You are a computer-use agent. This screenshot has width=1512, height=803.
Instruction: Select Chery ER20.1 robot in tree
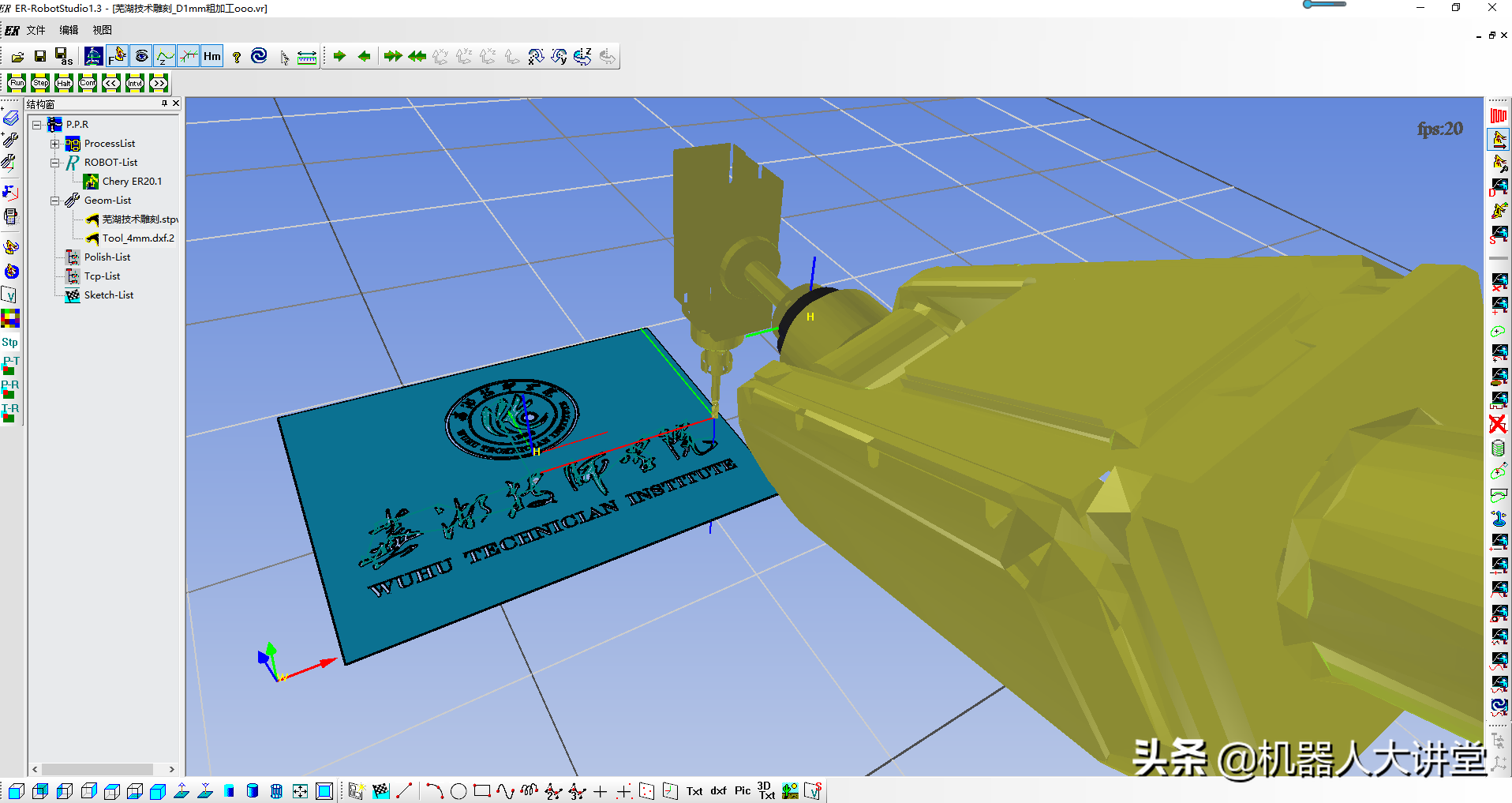[132, 182]
